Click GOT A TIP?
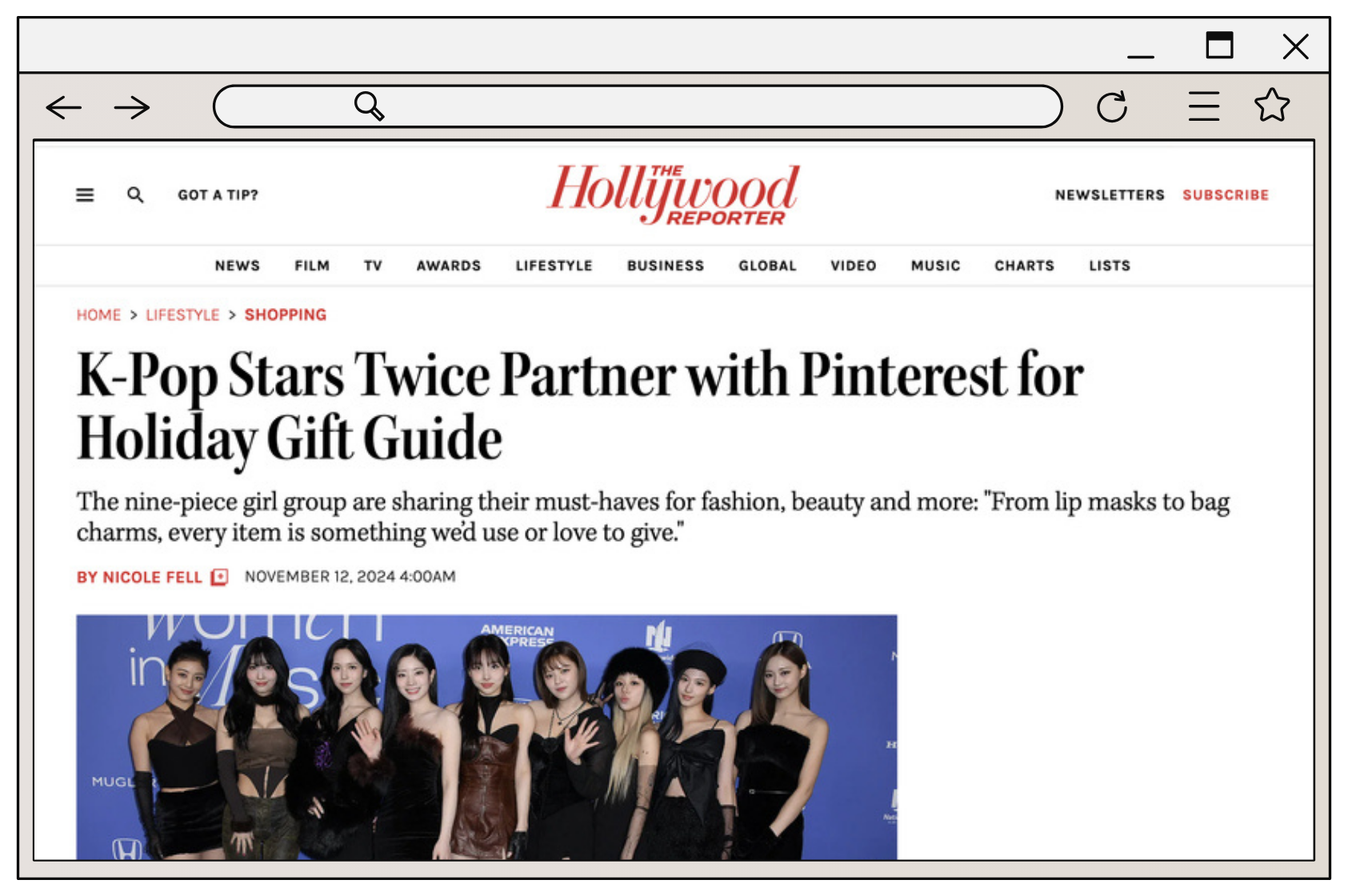The image size is (1348, 896). 217,194
